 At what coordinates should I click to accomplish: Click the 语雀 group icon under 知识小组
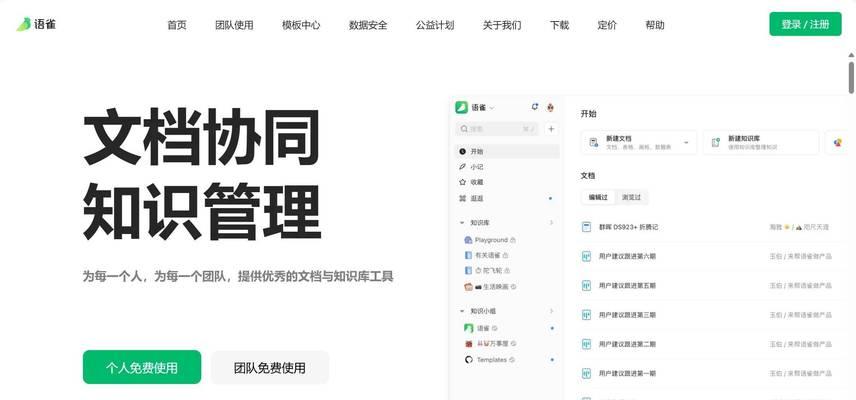click(468, 328)
